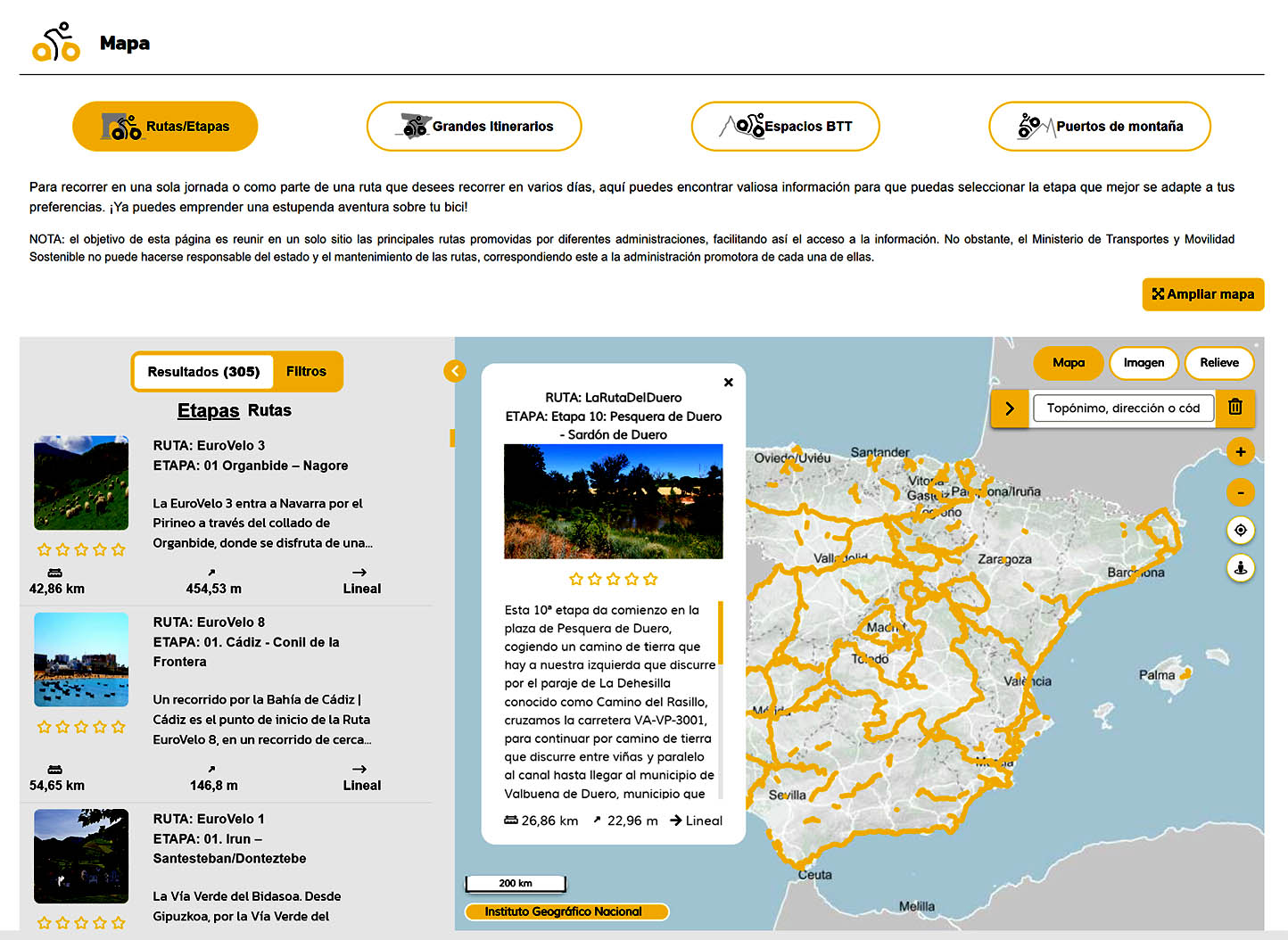The height and width of the screenshot is (940, 1288).
Task: Switch map layer to Relieve
Action: 1218,363
